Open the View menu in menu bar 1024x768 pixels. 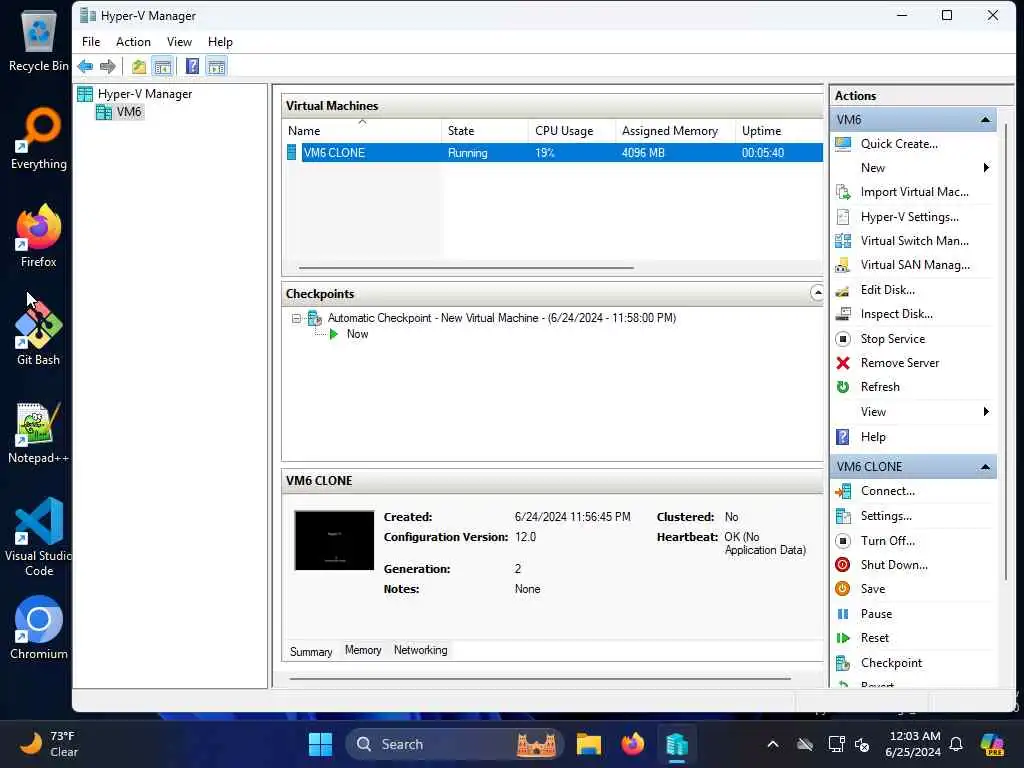179,42
